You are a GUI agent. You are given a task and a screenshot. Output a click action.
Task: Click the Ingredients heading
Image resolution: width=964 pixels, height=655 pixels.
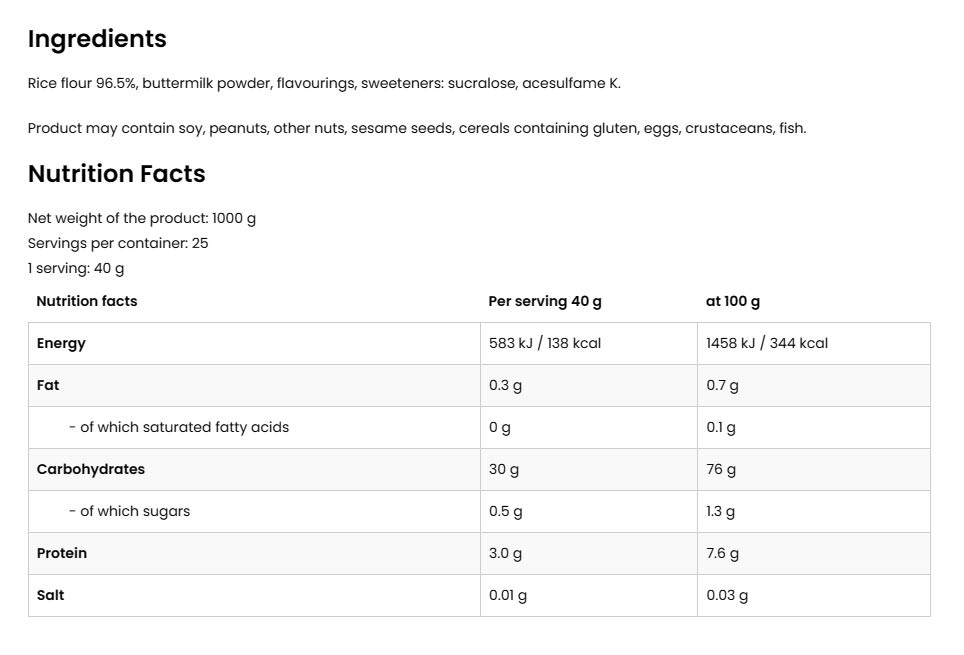pyautogui.click(x=97, y=39)
